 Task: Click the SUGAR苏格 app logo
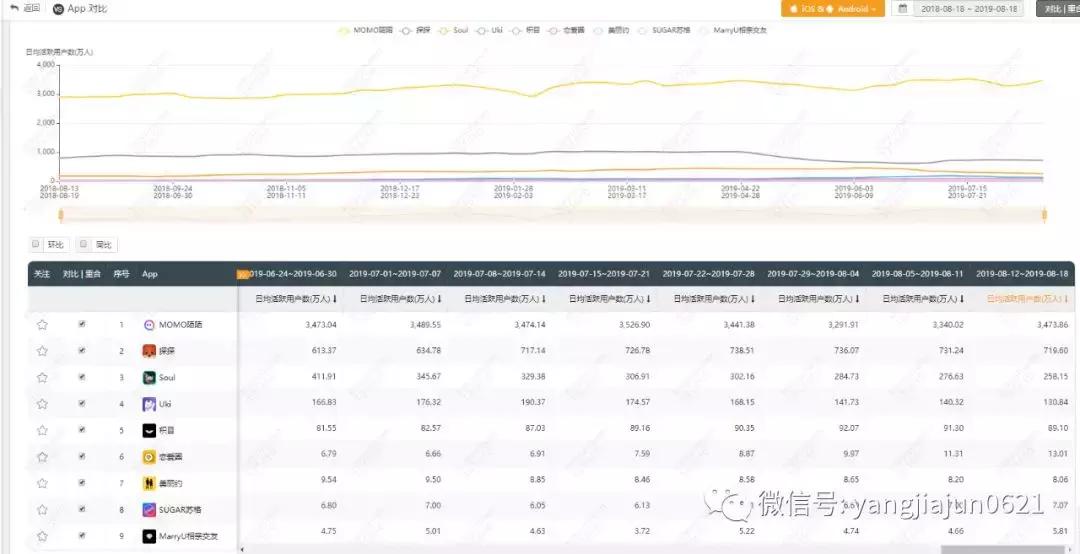point(149,510)
